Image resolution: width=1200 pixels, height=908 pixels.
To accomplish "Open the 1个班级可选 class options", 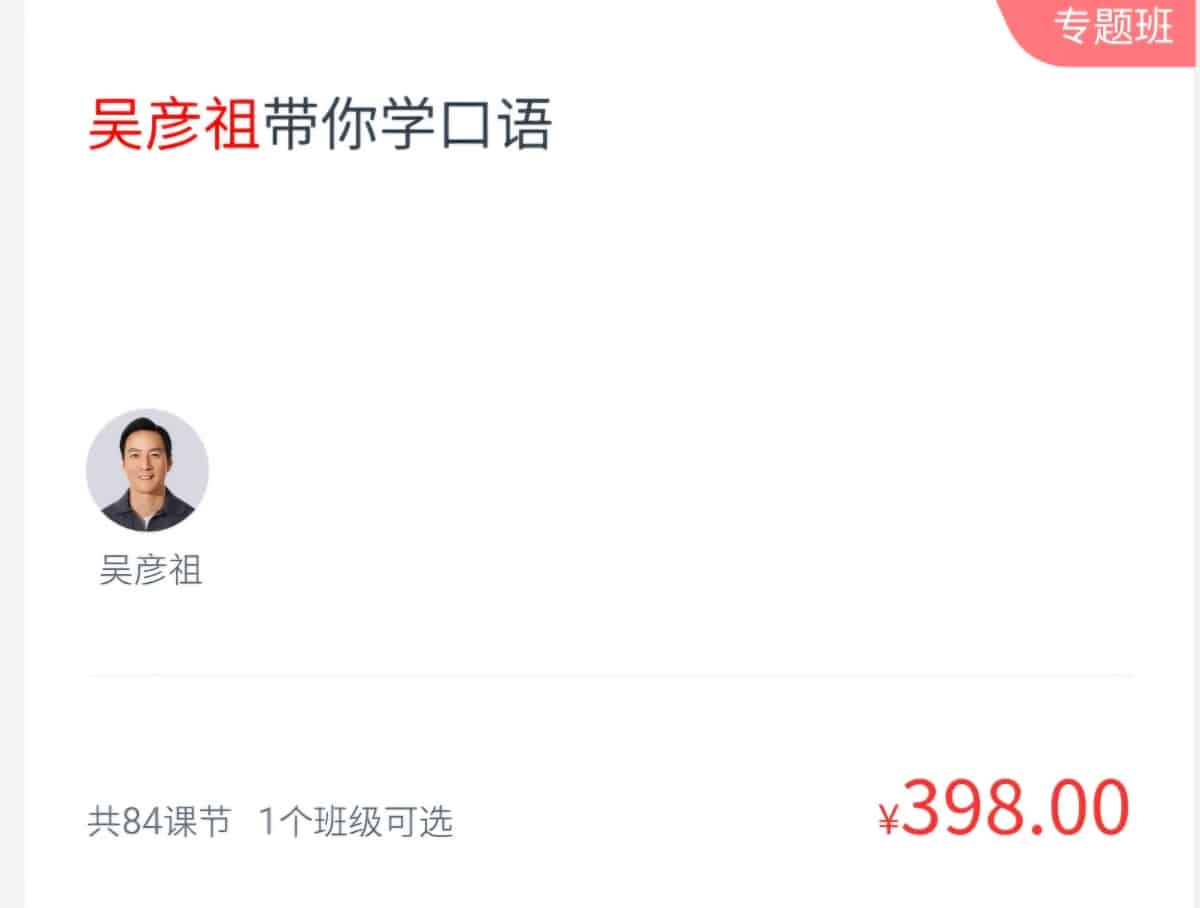I will [356, 822].
